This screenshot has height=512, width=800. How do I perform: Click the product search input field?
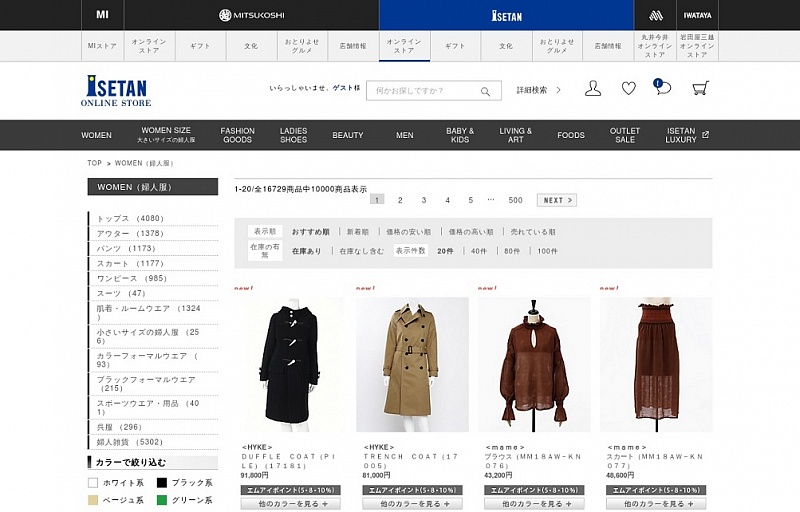click(x=422, y=91)
